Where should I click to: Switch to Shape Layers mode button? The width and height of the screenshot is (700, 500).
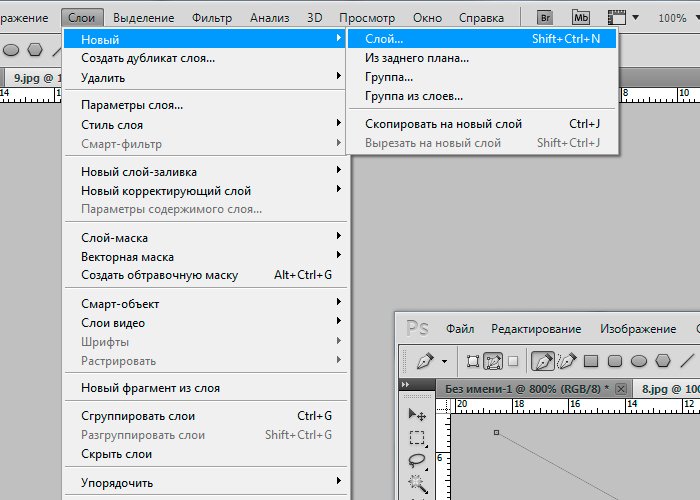click(473, 361)
